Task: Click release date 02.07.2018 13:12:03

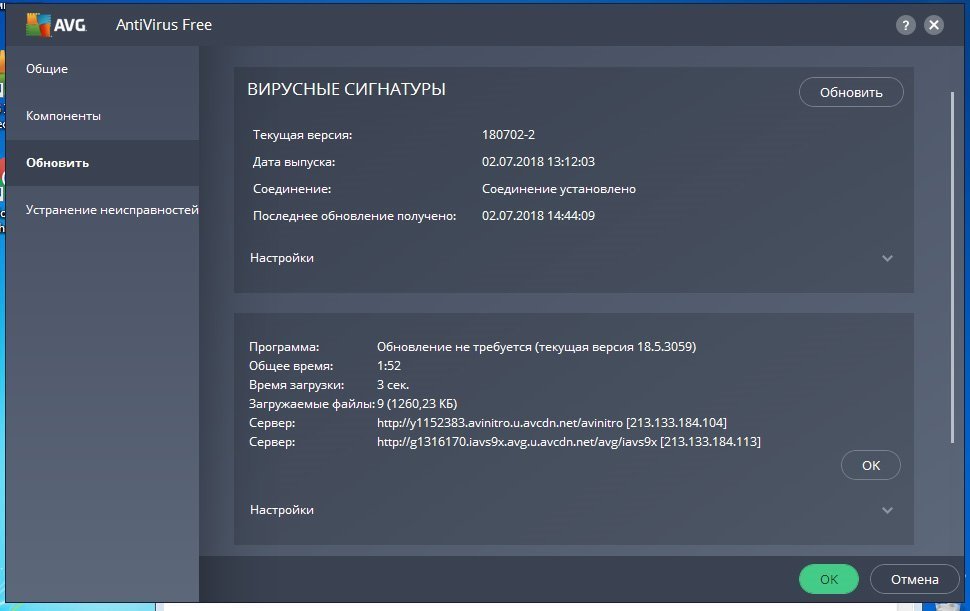Action: (538, 162)
